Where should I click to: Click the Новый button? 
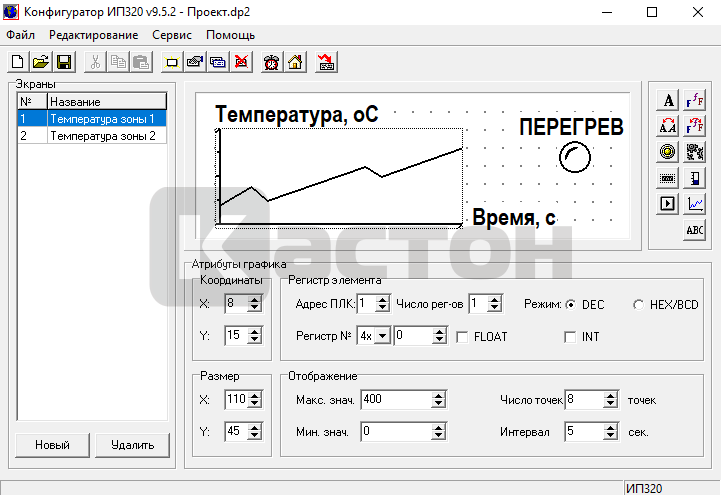(x=52, y=445)
